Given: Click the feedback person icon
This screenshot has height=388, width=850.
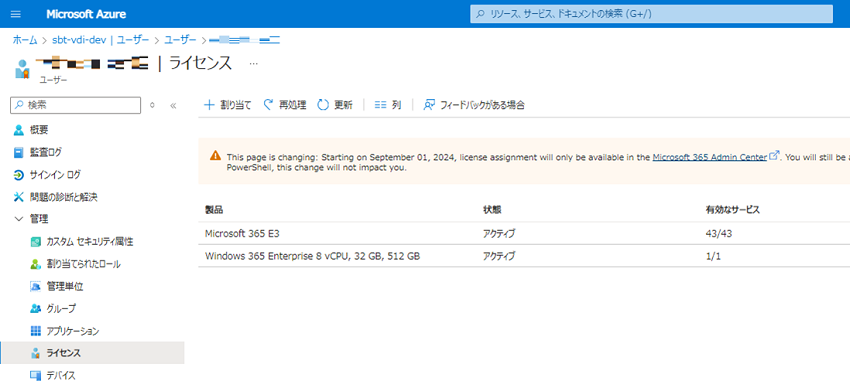Looking at the screenshot, I should [429, 105].
